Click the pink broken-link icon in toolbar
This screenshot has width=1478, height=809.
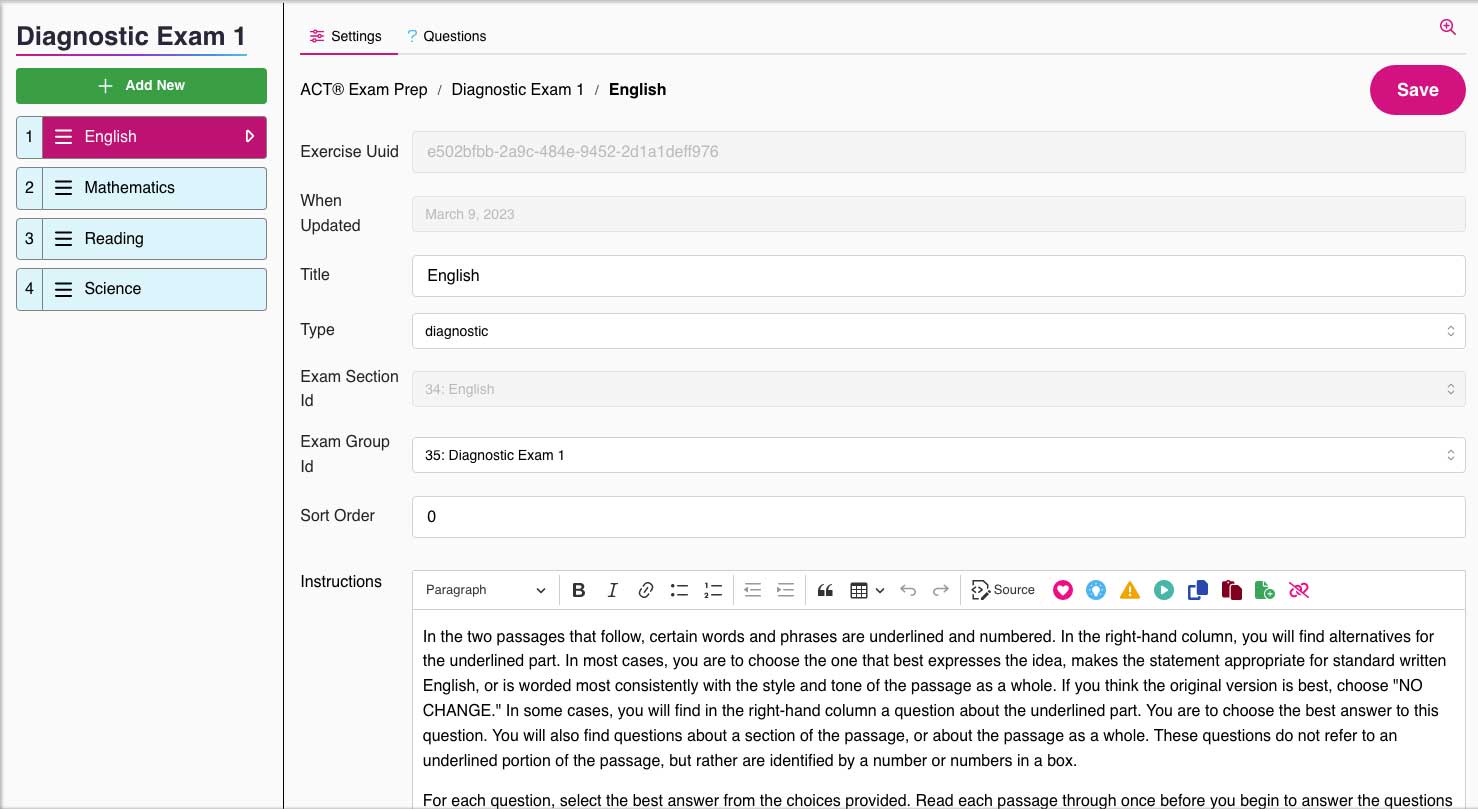1299,590
